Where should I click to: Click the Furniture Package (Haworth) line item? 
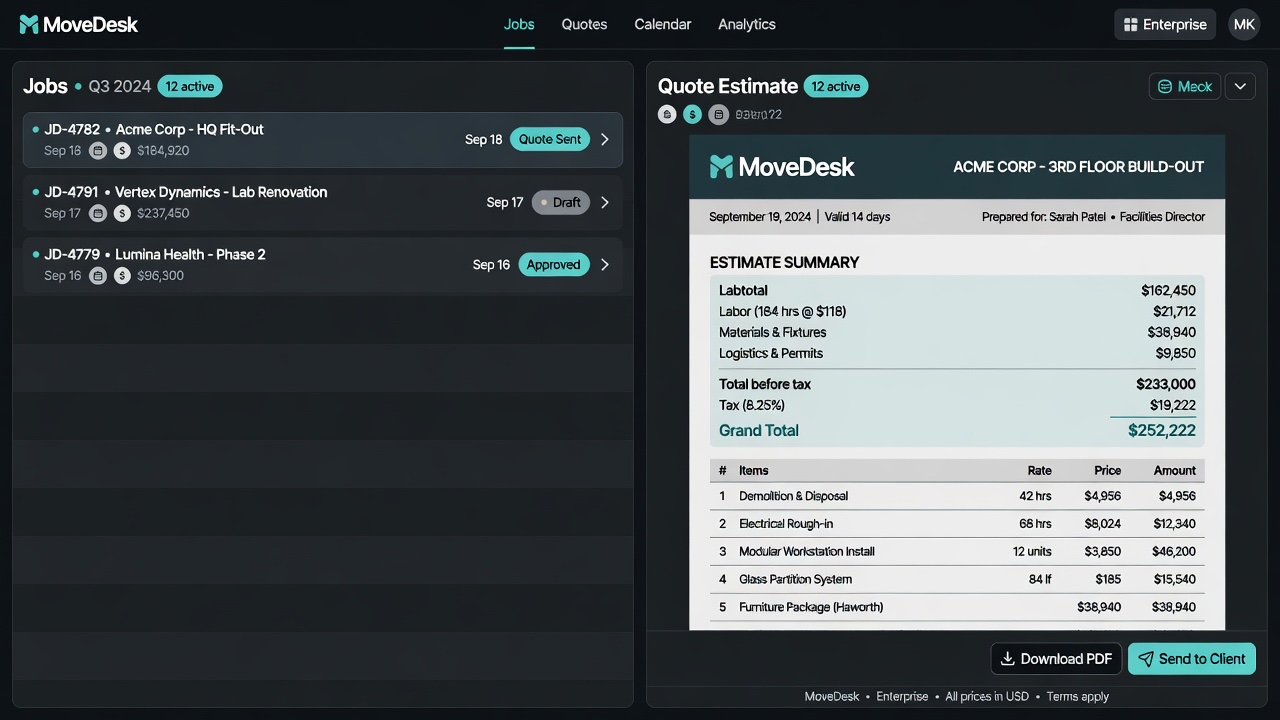click(957, 607)
